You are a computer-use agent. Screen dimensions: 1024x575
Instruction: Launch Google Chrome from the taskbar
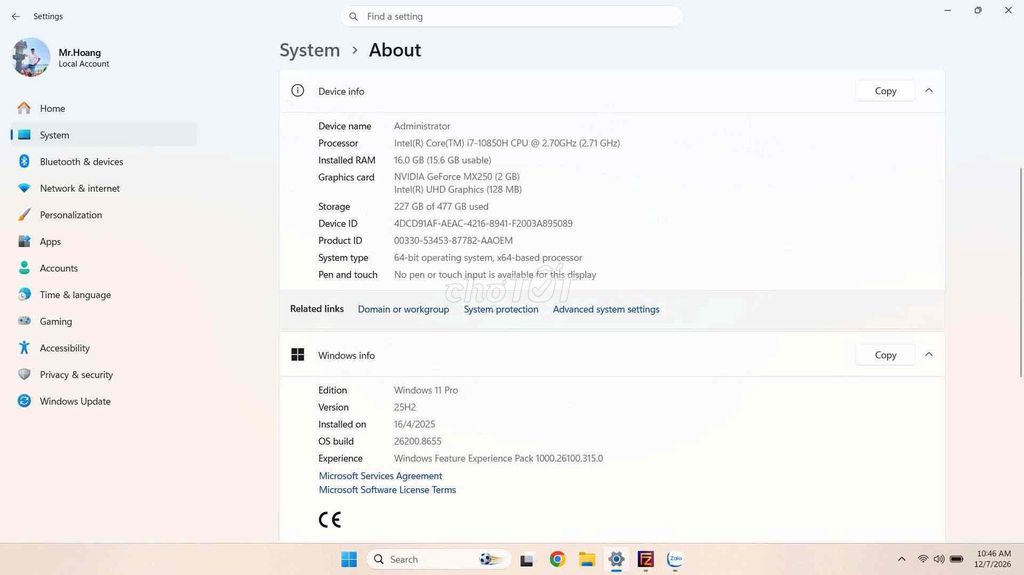557,559
